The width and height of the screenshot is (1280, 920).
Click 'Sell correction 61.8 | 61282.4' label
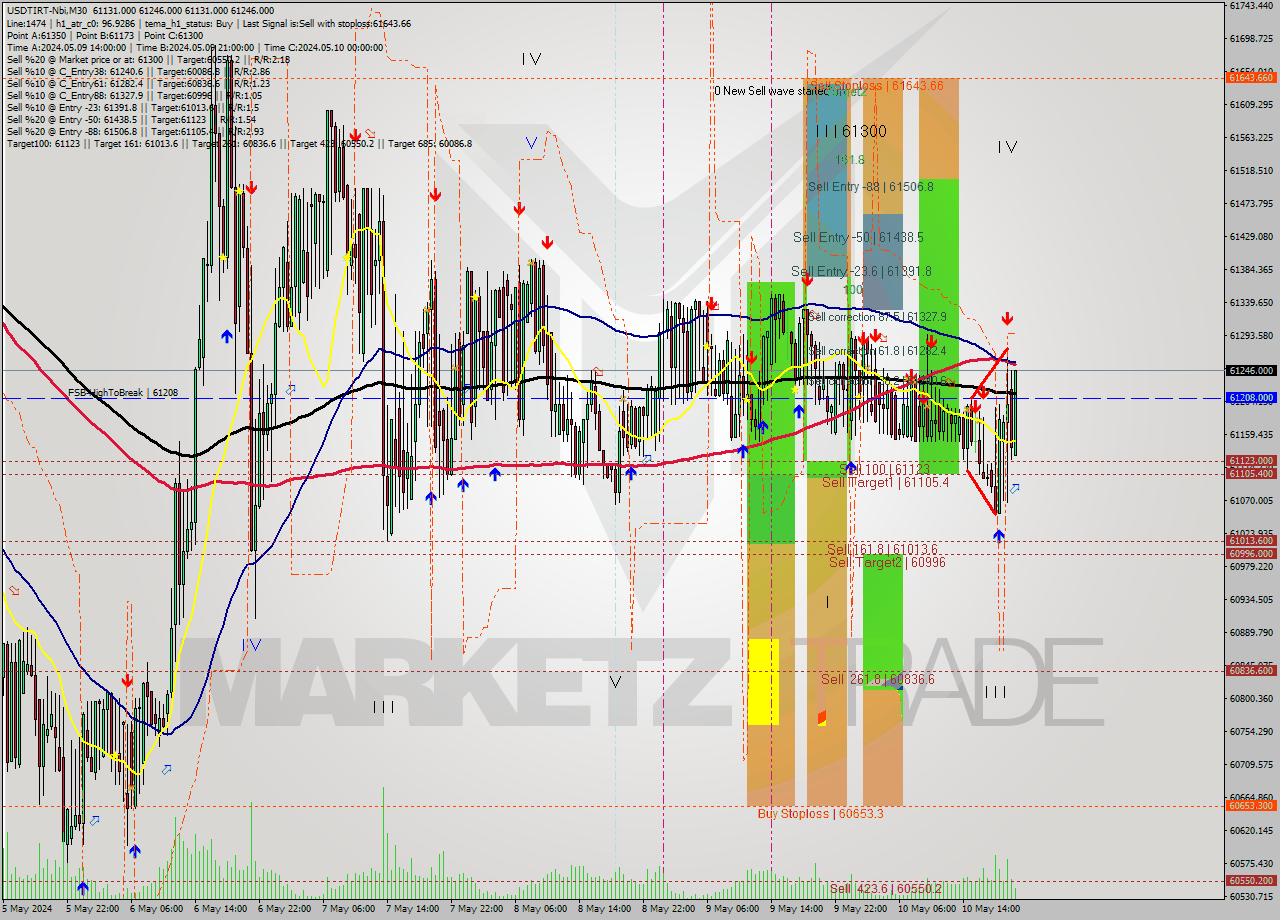pos(877,351)
